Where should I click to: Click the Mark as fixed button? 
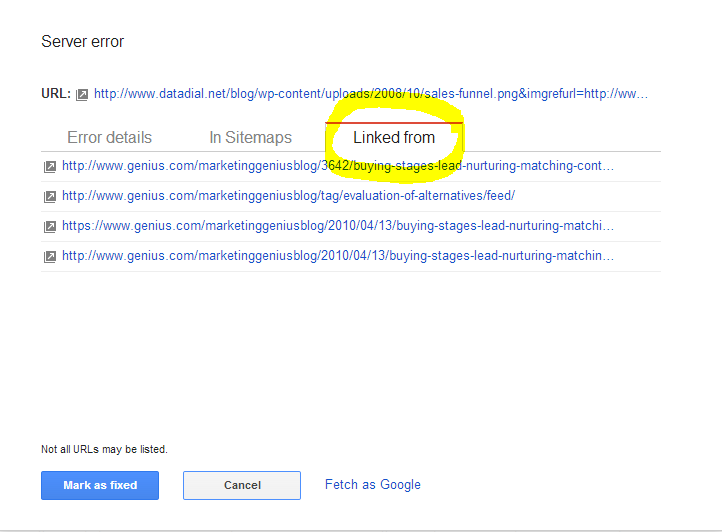pos(100,485)
